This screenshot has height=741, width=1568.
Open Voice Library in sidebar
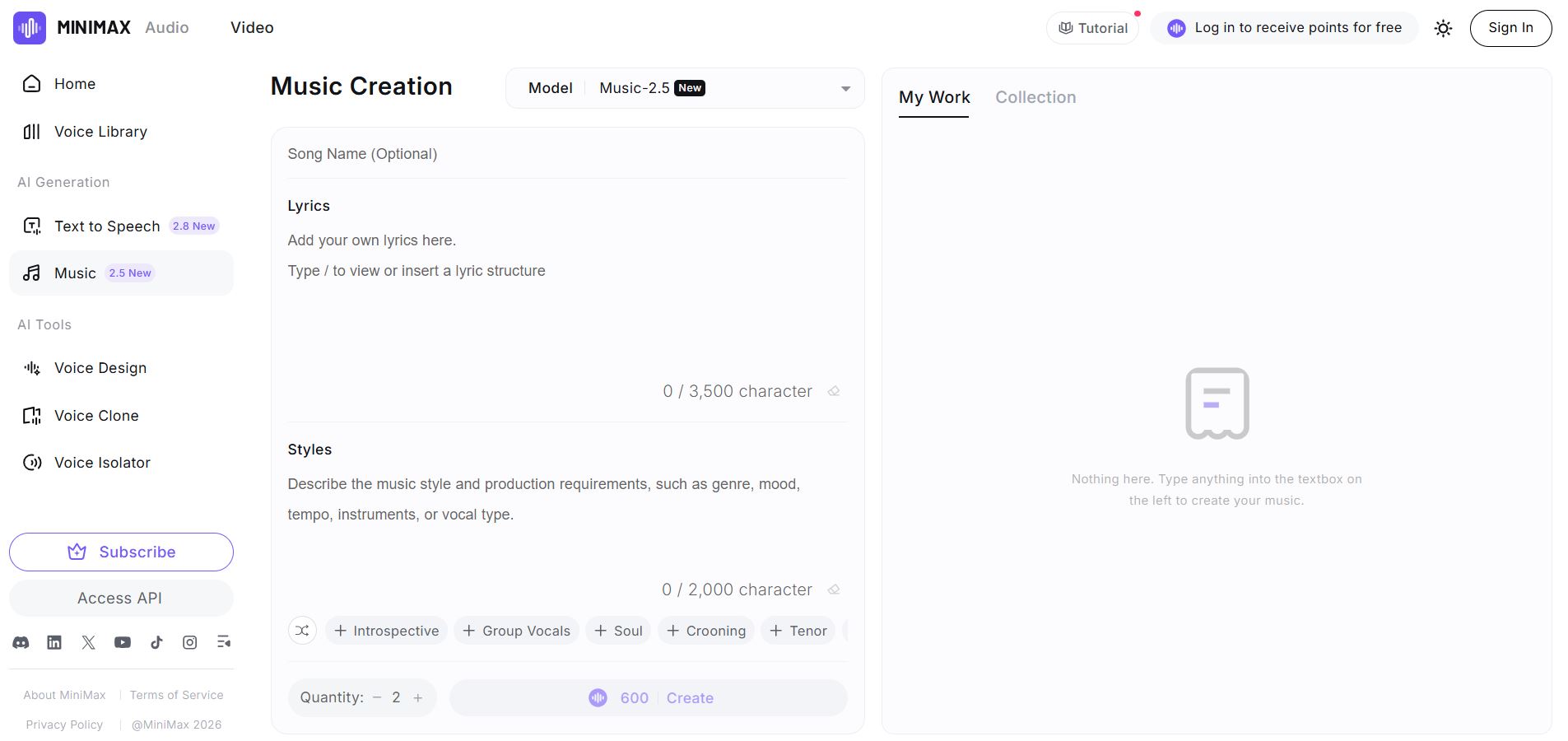[x=121, y=132]
